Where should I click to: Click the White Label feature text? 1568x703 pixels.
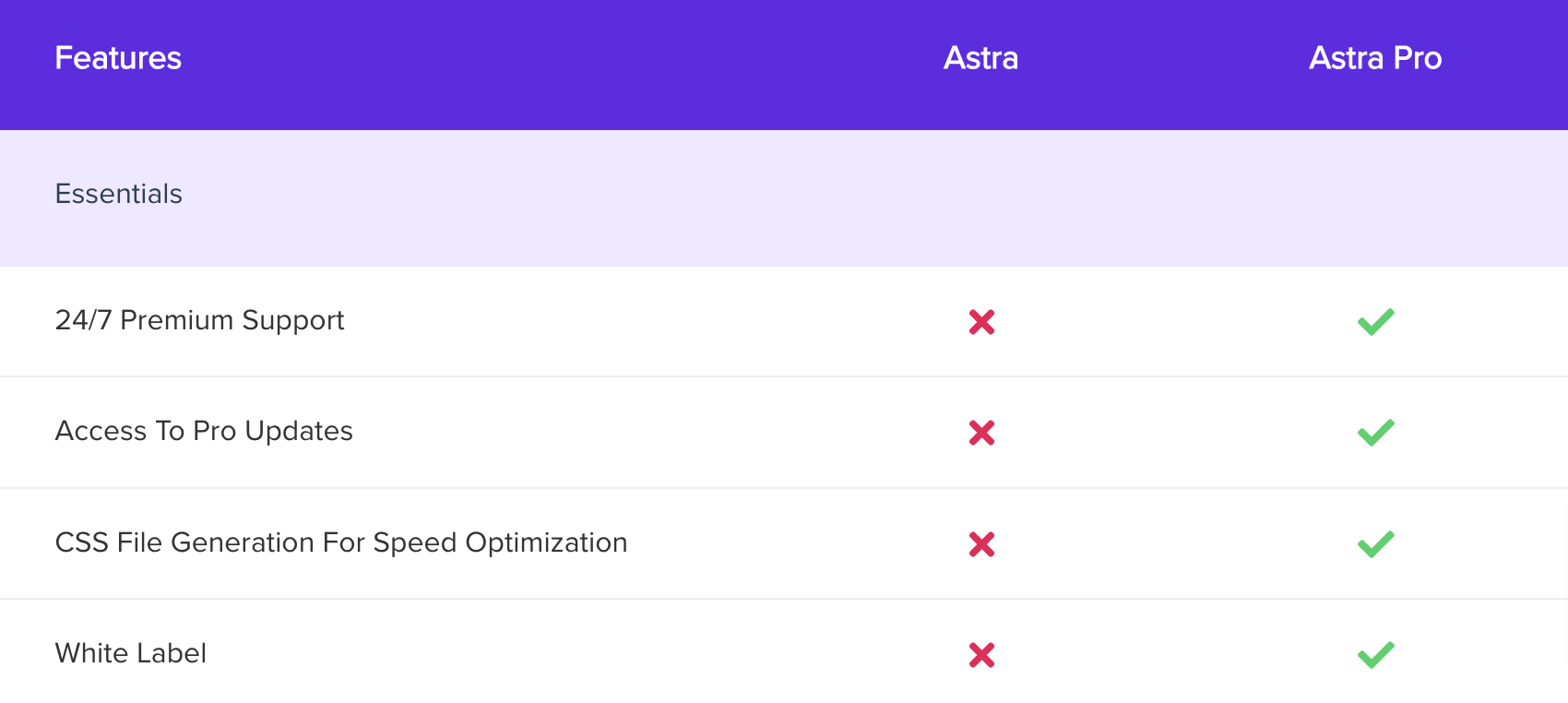pyautogui.click(x=131, y=653)
